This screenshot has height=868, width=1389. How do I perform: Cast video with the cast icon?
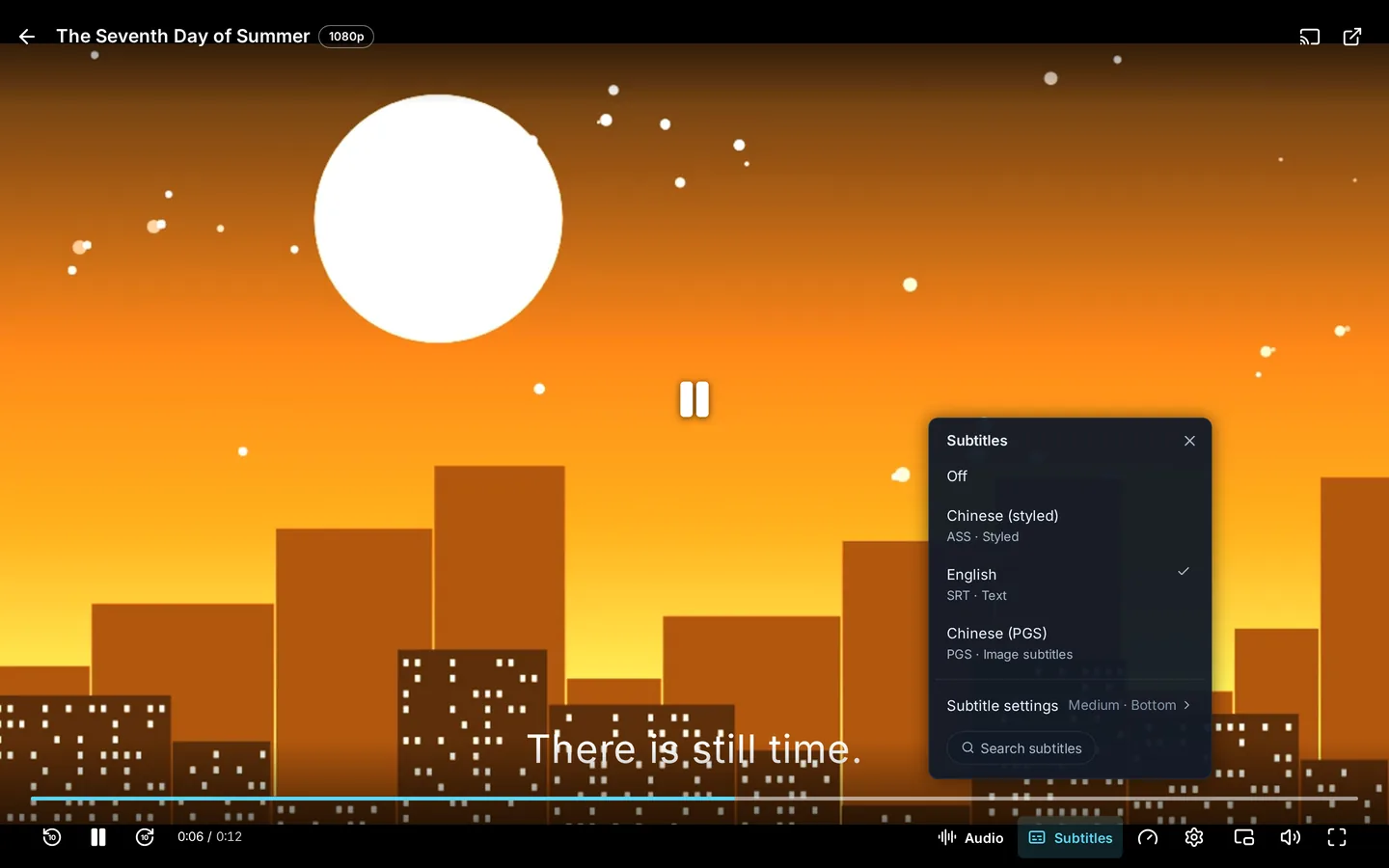tap(1309, 37)
